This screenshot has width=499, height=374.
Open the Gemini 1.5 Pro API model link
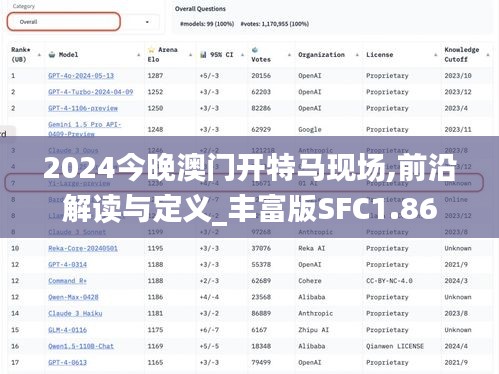85,129
